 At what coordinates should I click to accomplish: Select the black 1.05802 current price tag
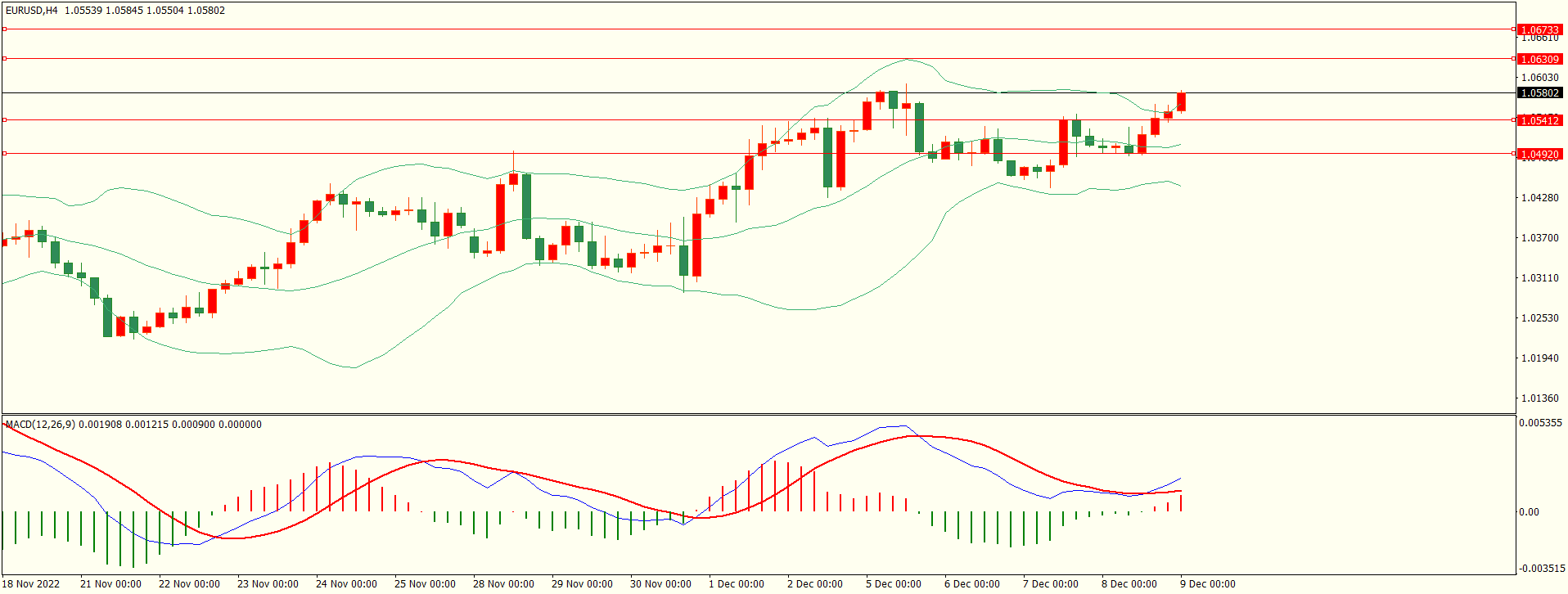(1539, 92)
